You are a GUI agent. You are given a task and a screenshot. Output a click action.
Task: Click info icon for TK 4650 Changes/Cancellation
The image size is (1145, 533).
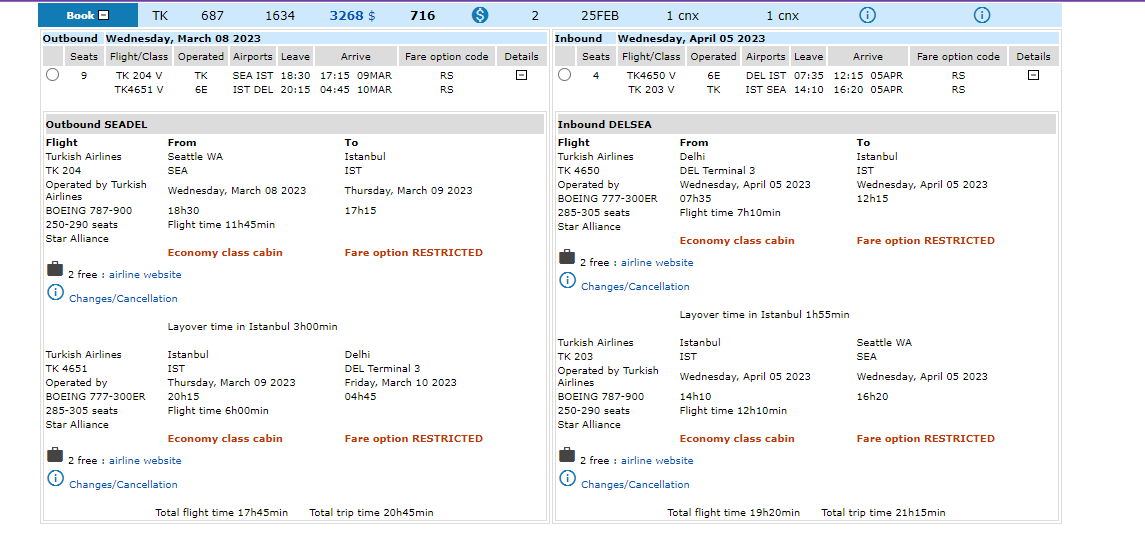point(567,281)
